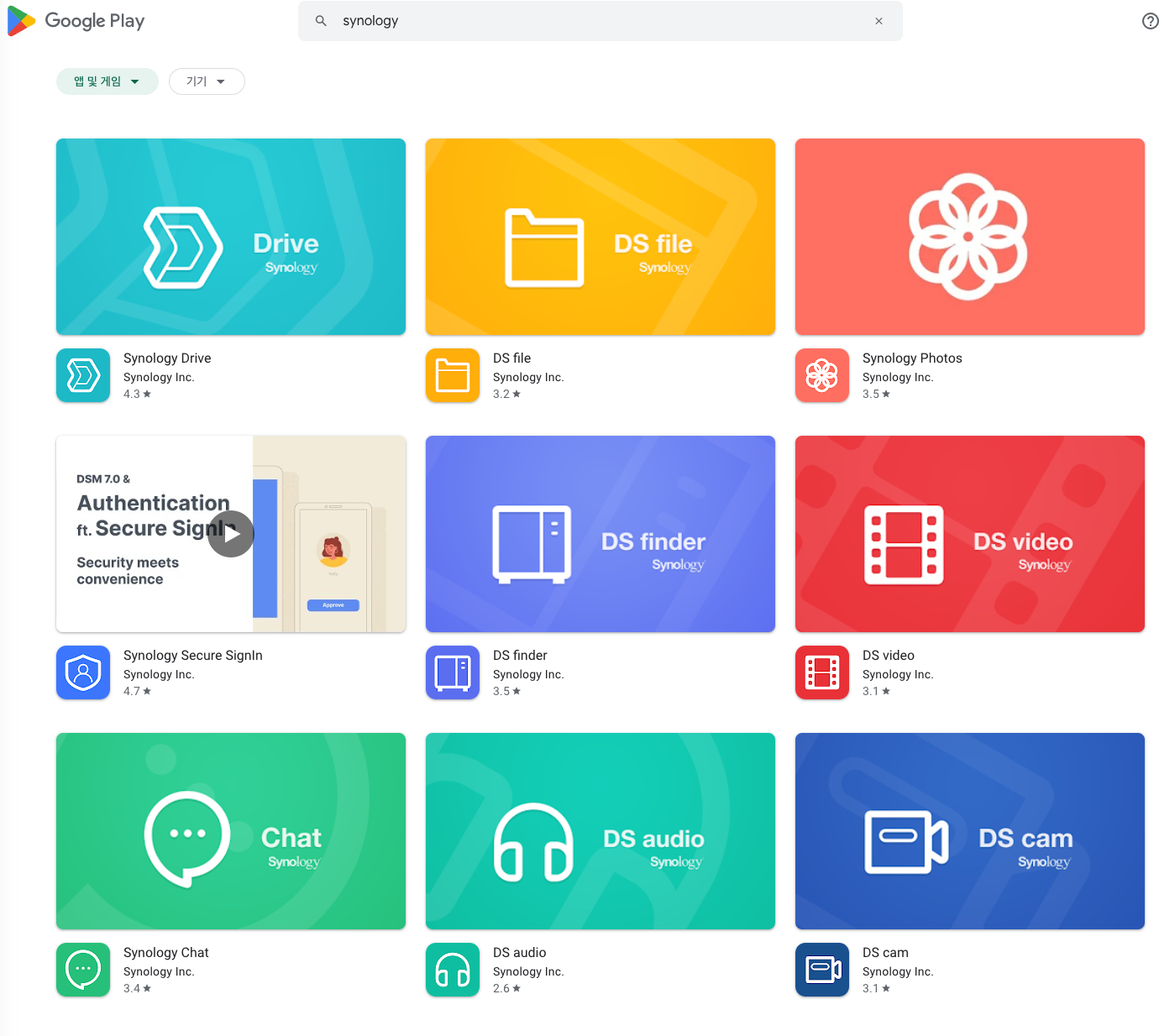Open the Synology Secure SignIn app icon

tap(83, 672)
